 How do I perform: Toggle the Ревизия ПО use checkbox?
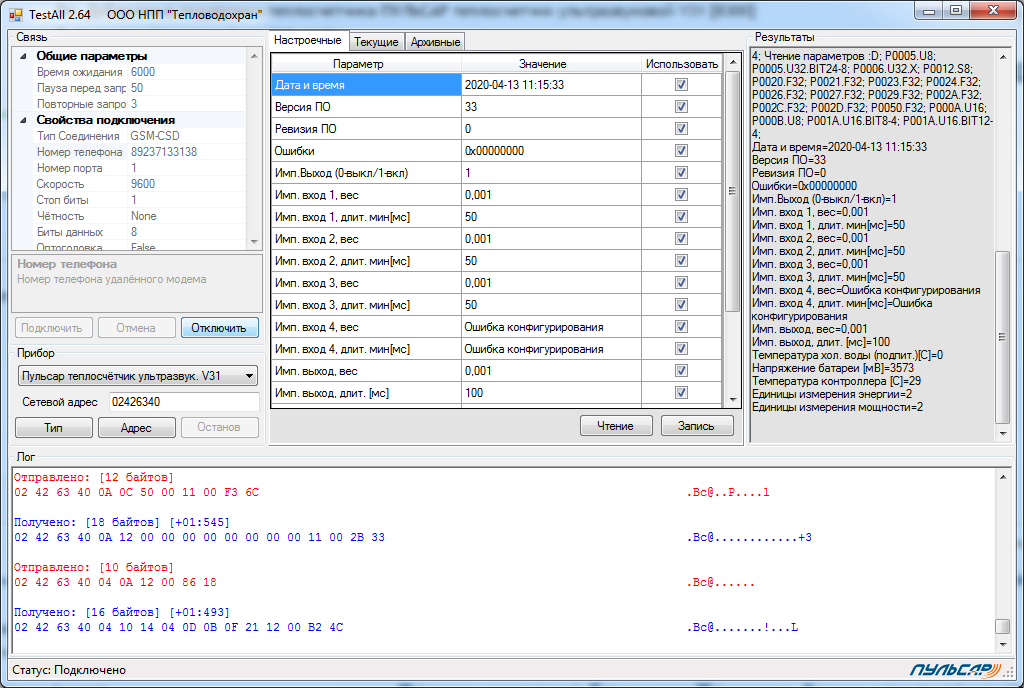coord(681,129)
